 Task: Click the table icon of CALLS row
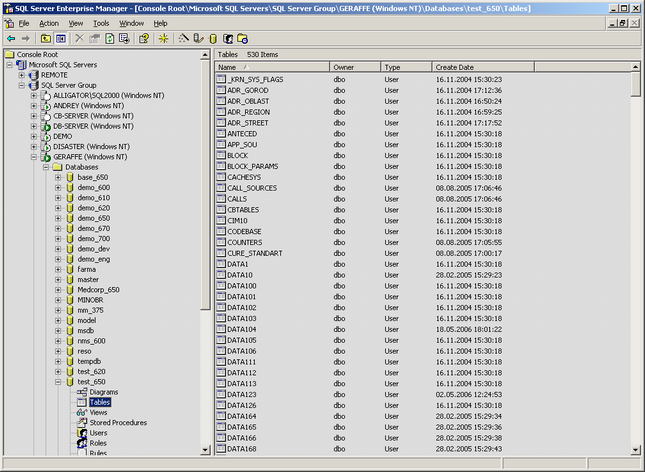click(221, 199)
